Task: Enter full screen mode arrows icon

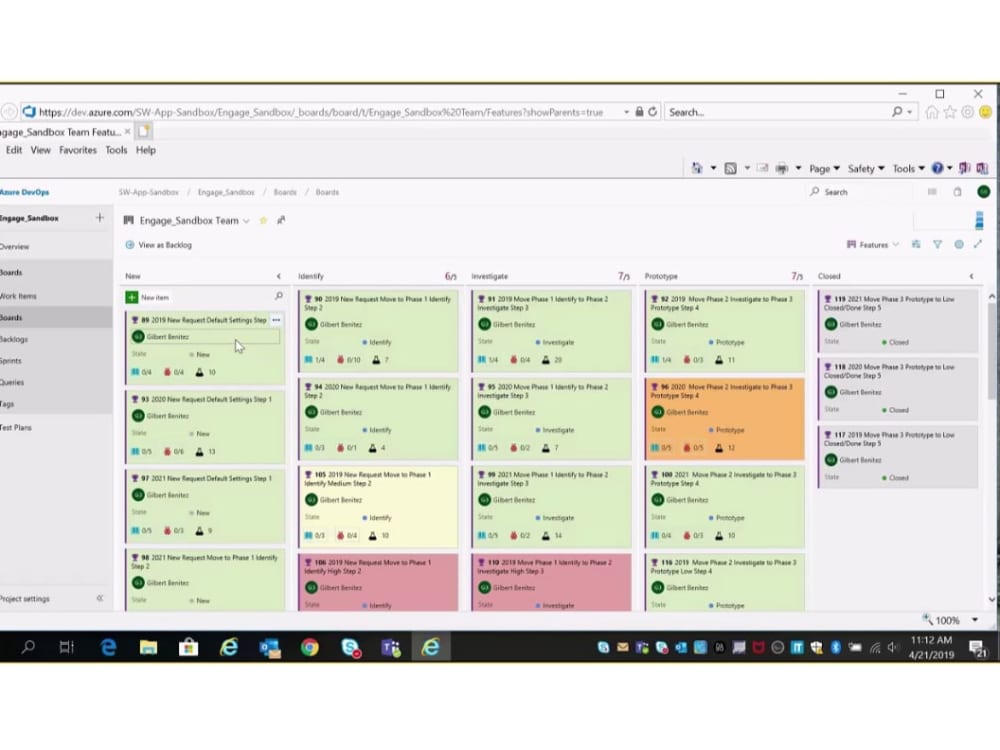Action: click(x=978, y=244)
